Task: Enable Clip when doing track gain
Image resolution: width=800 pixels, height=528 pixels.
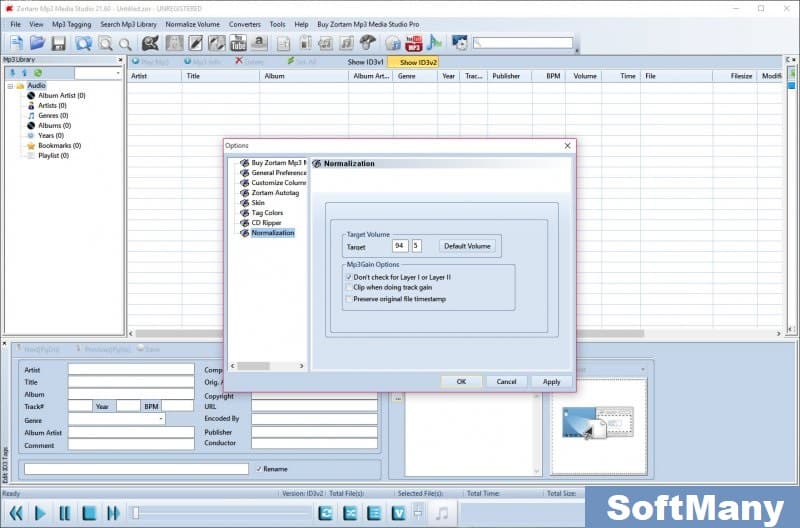Action: tap(349, 288)
